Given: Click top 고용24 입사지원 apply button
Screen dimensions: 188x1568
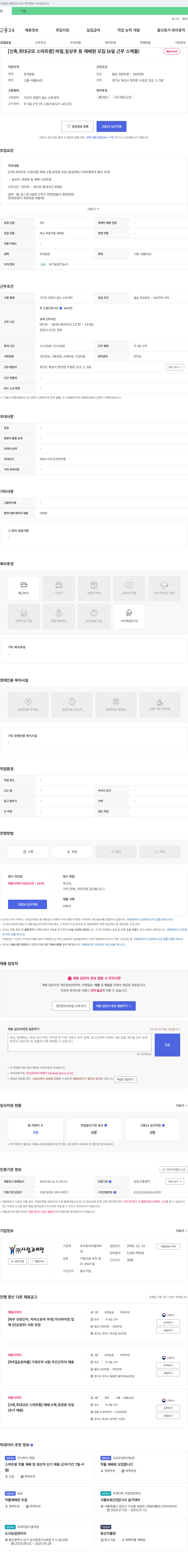Looking at the screenshot, I should [111, 127].
